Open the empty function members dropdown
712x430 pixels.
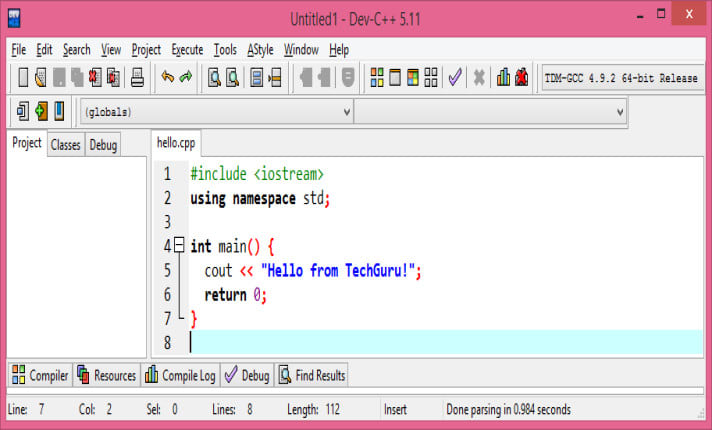491,112
